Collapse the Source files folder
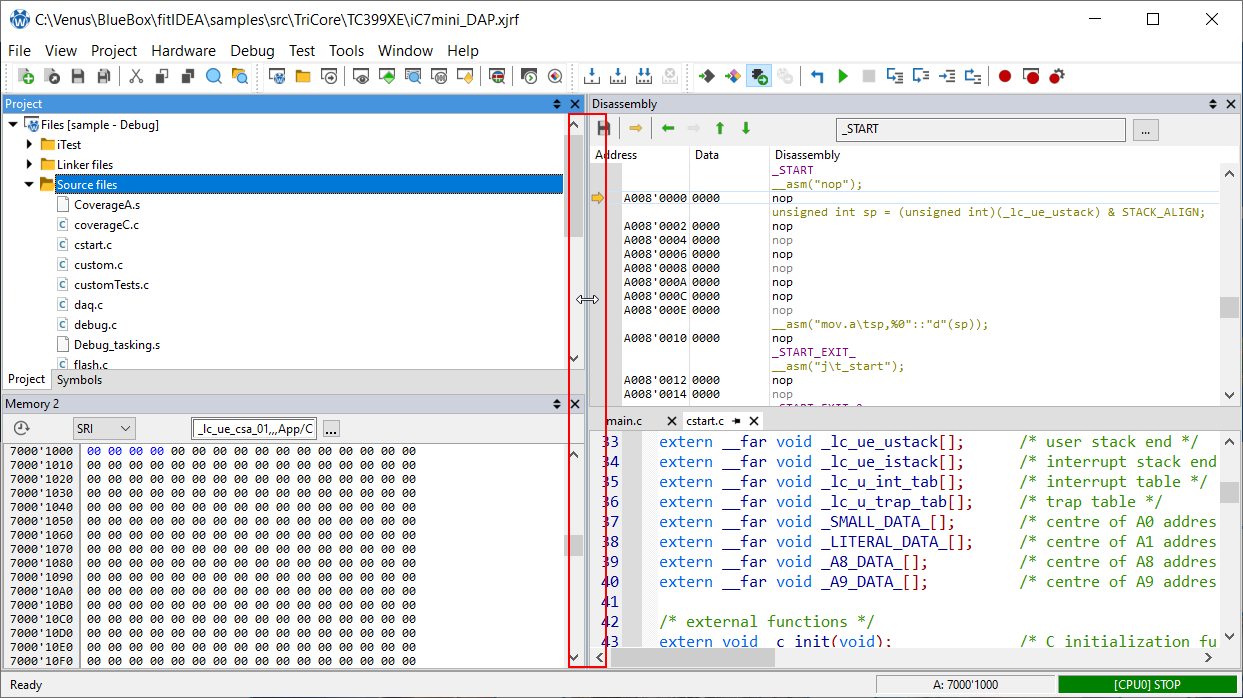This screenshot has width=1243, height=698. (x=30, y=185)
